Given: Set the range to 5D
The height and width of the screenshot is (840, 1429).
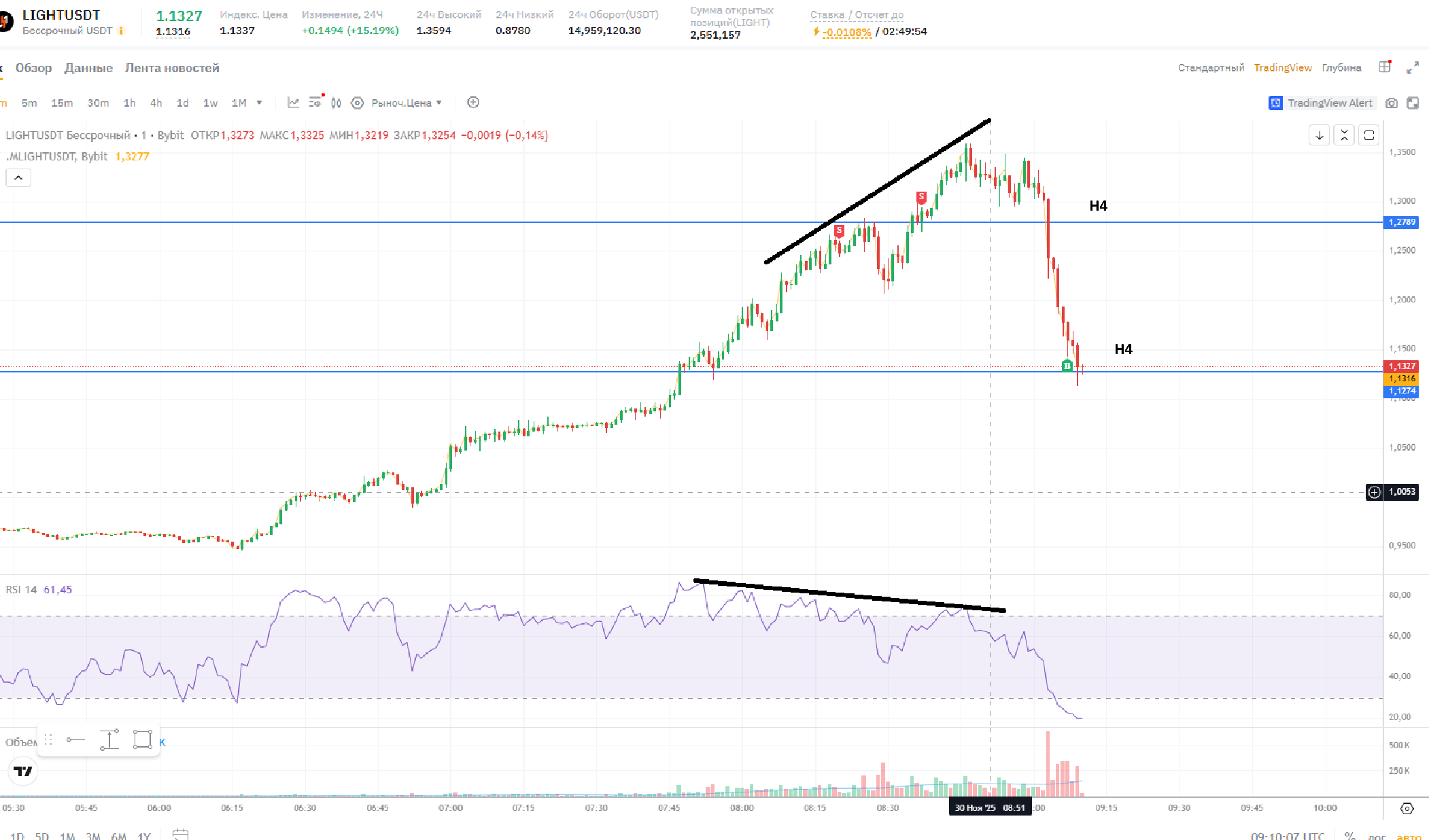Looking at the screenshot, I should (41, 836).
